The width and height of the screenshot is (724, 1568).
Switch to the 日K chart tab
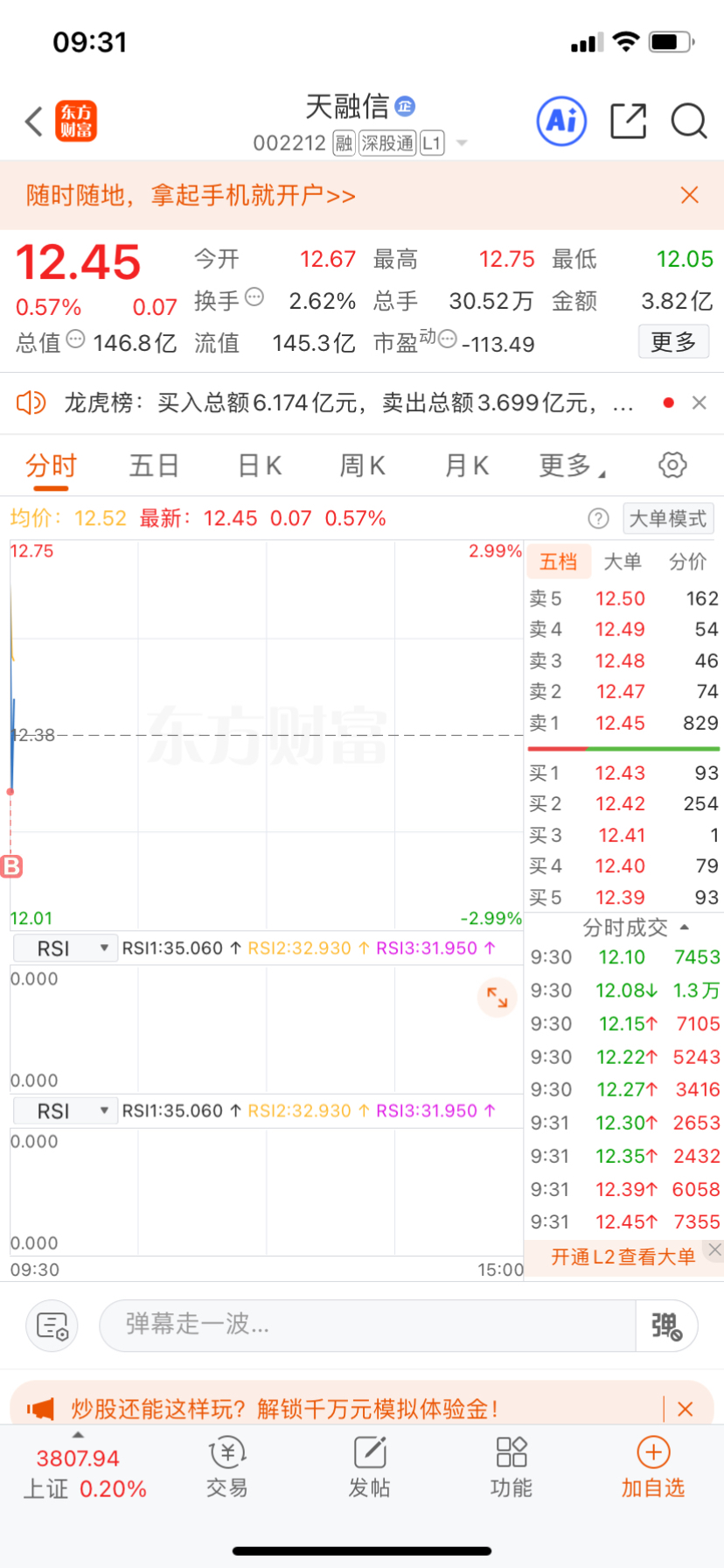click(260, 465)
